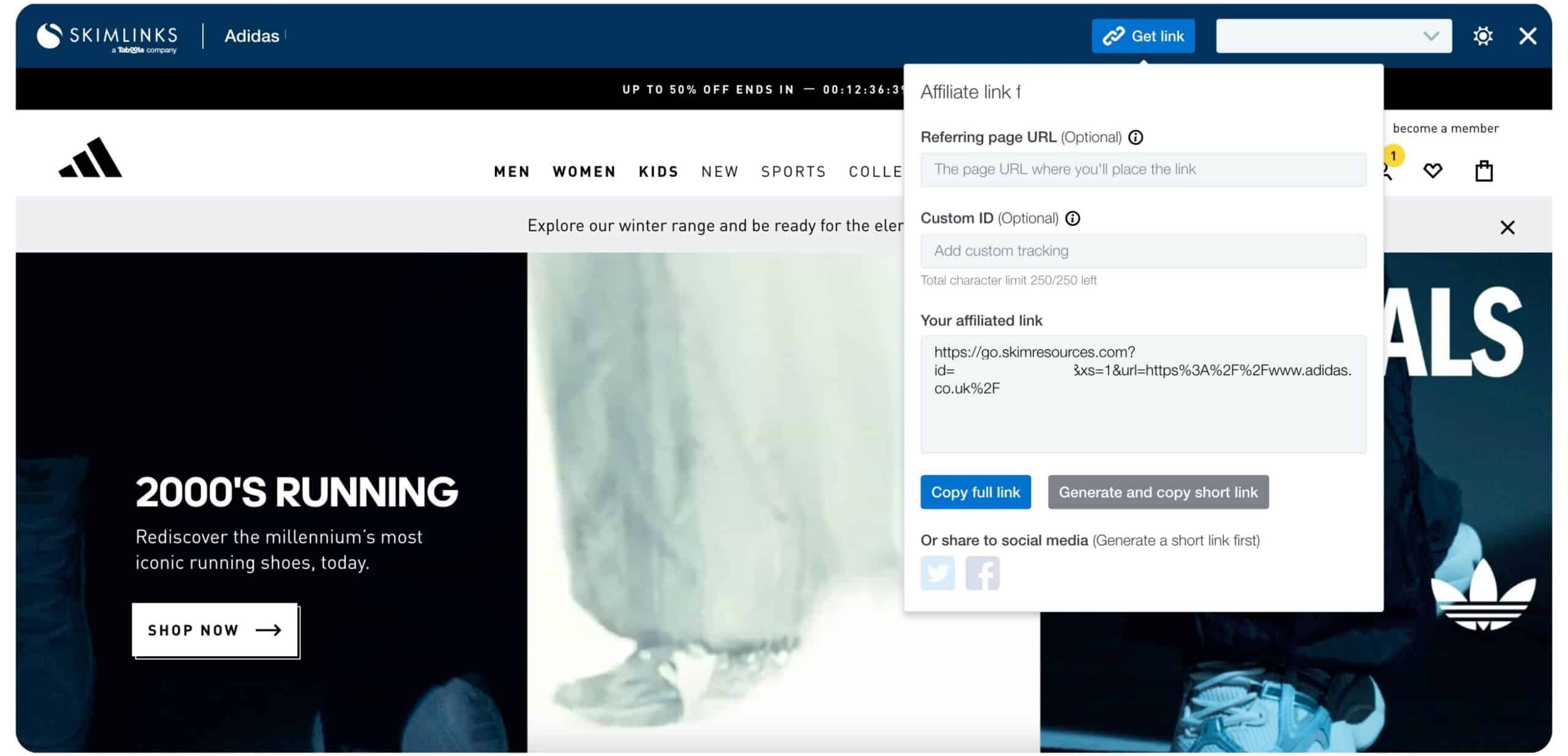
Task: Click the Referring page URL field
Action: click(1143, 170)
